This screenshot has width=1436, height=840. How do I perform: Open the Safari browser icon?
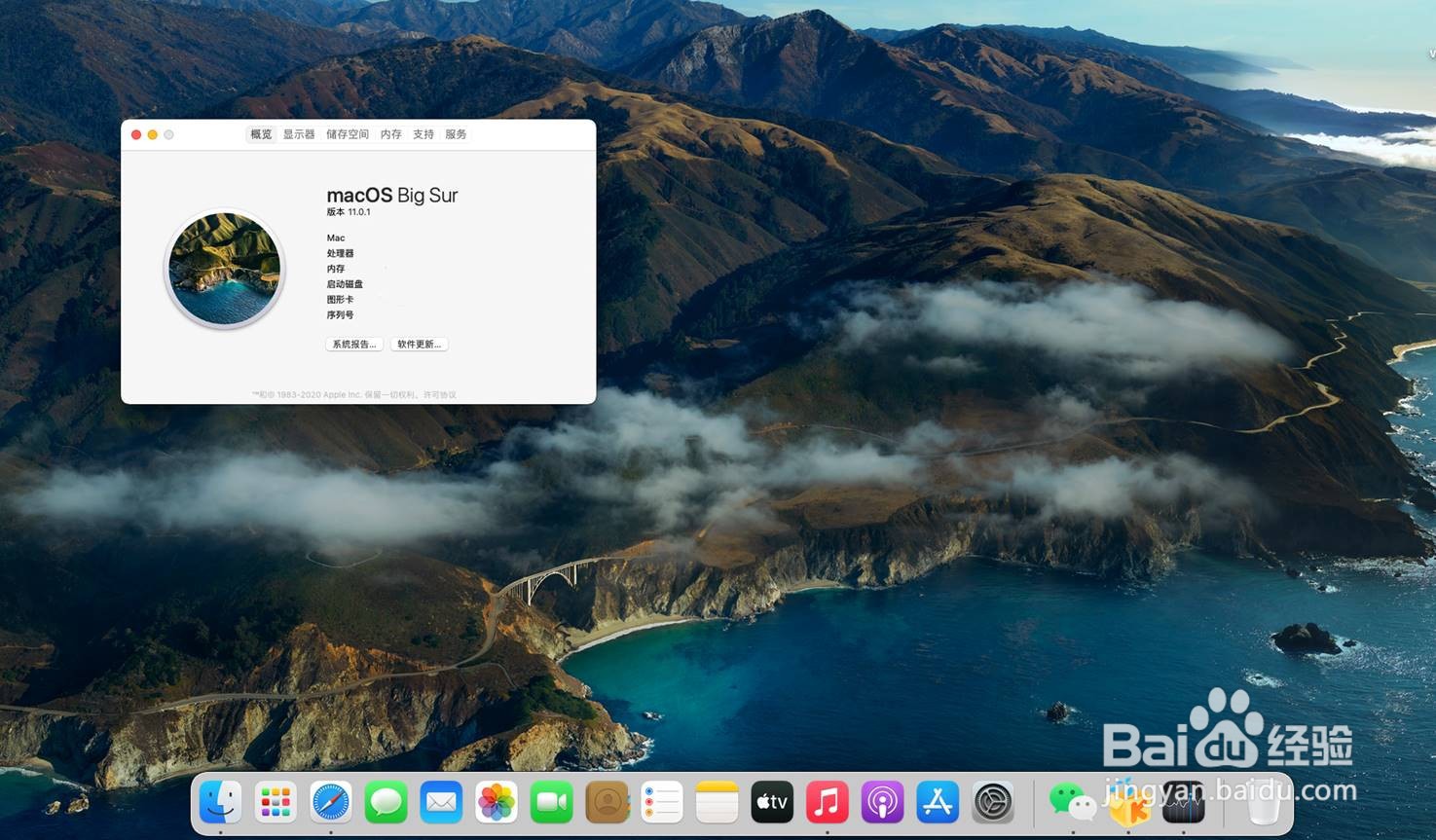pyautogui.click(x=331, y=802)
